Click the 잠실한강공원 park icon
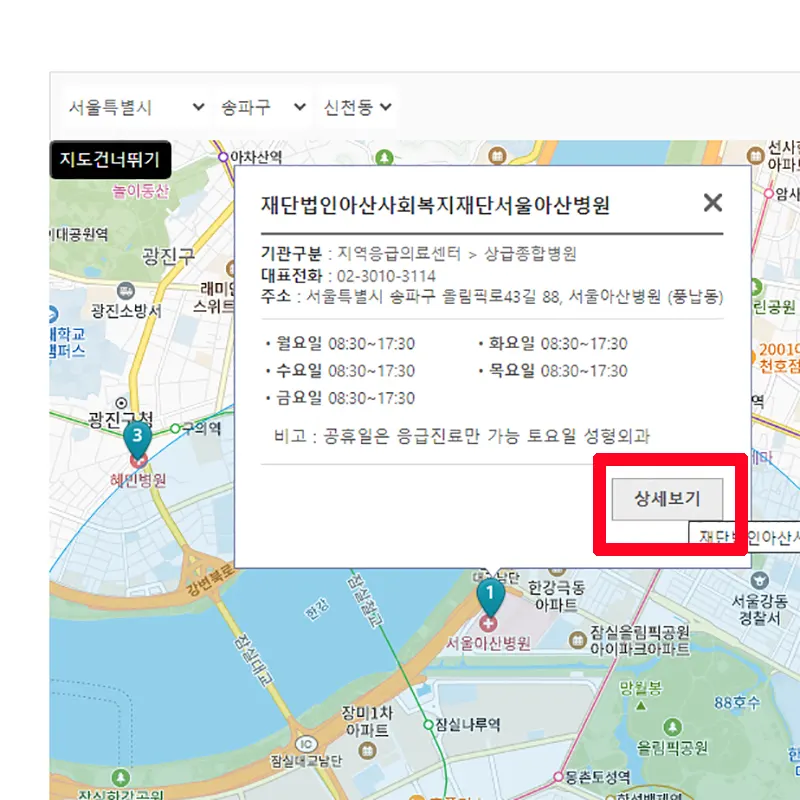This screenshot has width=800, height=800. 120,778
